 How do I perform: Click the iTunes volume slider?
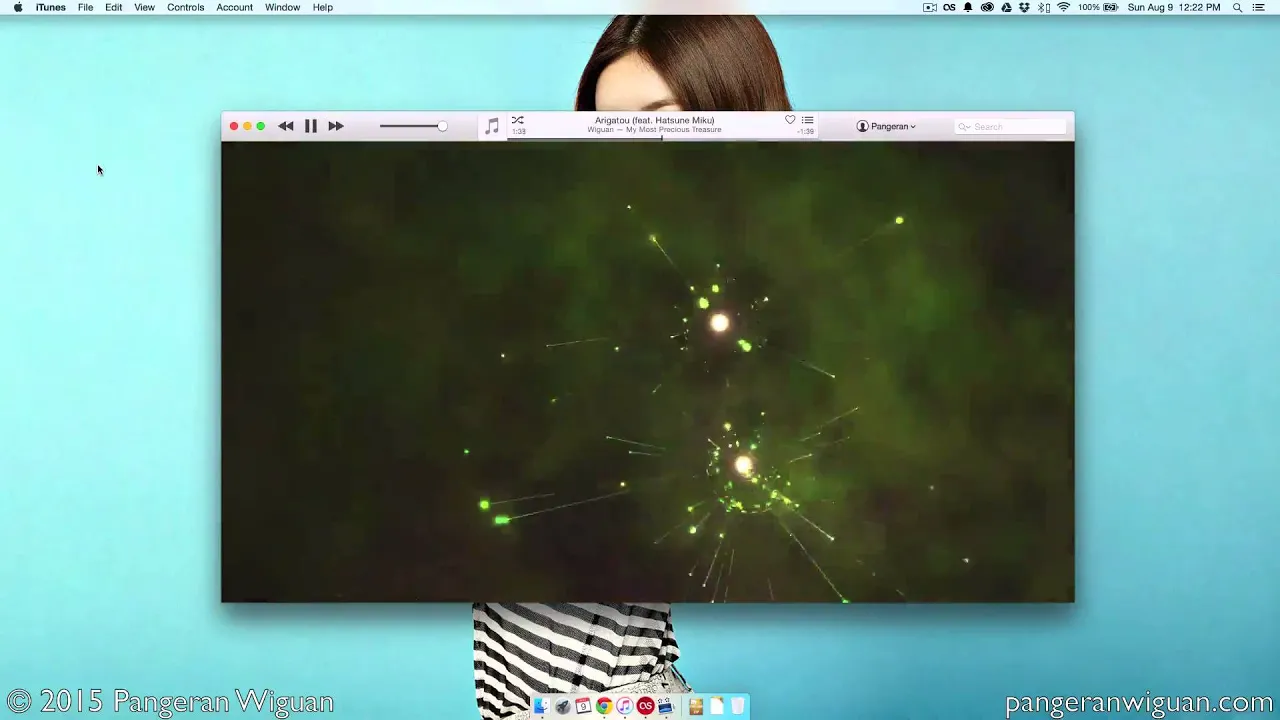413,126
